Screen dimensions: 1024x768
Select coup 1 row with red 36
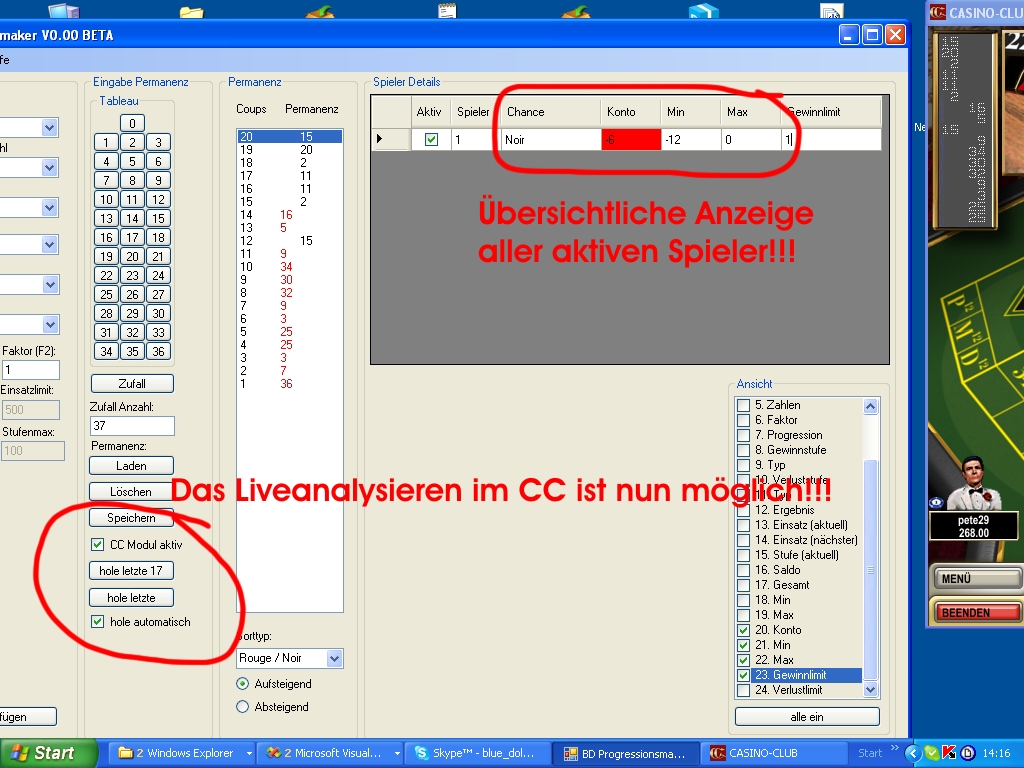(x=289, y=384)
